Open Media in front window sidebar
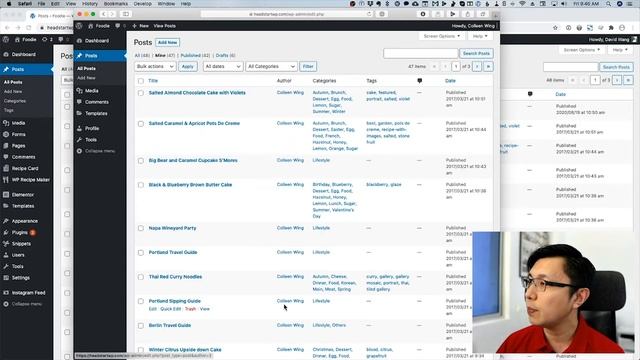The height and width of the screenshot is (360, 640). [x=91, y=91]
